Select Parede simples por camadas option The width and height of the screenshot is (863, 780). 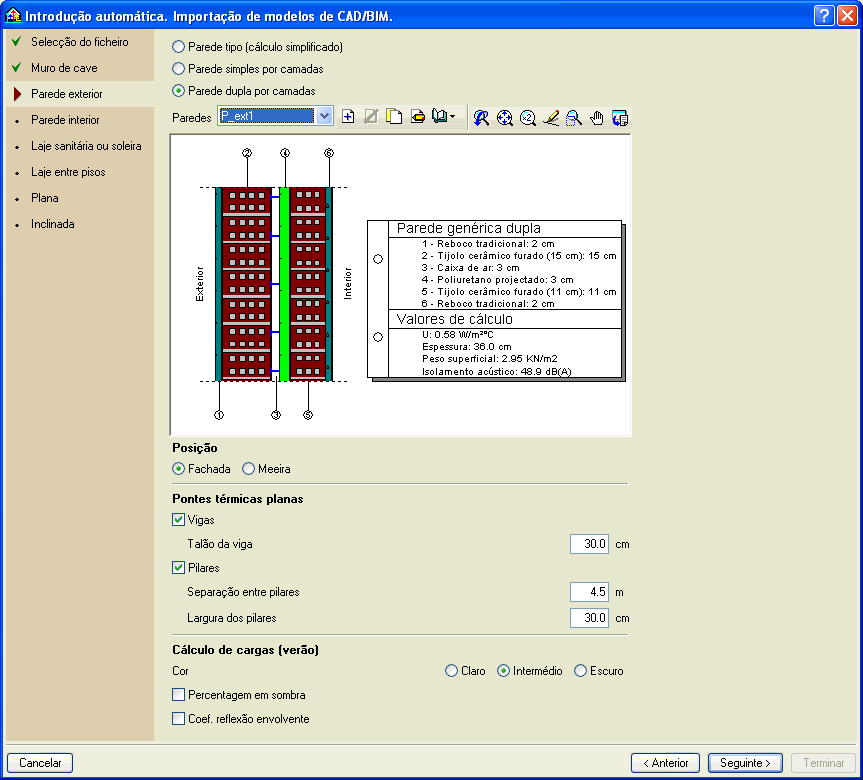(179, 69)
